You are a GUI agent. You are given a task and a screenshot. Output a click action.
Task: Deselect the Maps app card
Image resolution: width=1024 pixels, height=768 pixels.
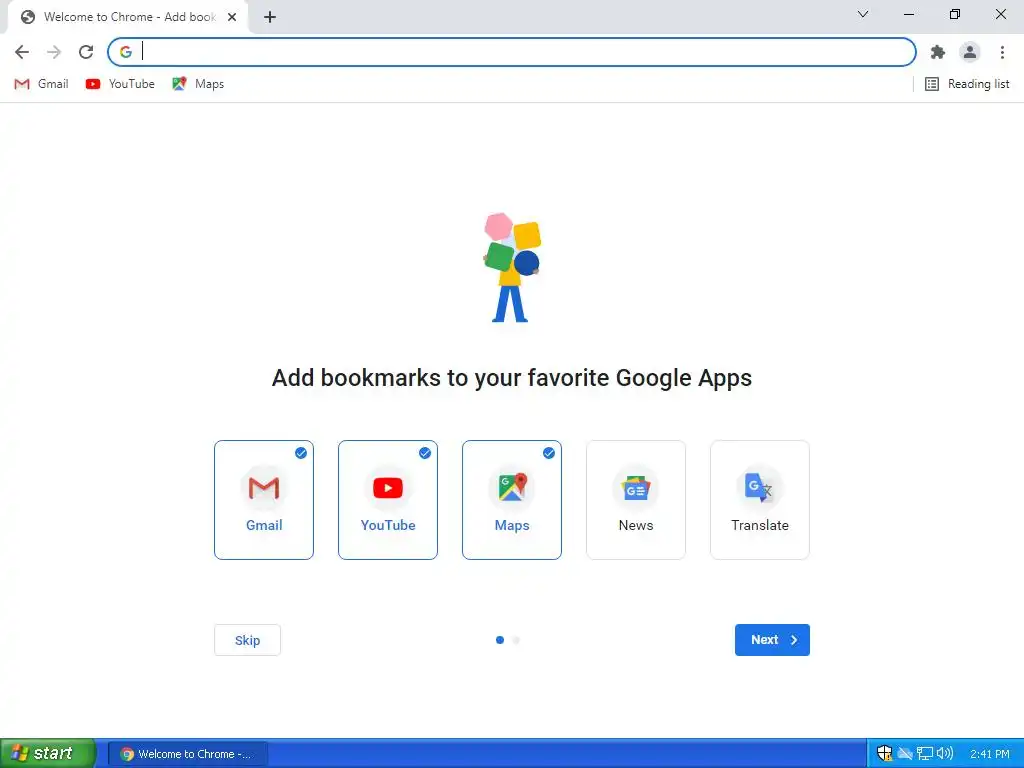point(512,500)
